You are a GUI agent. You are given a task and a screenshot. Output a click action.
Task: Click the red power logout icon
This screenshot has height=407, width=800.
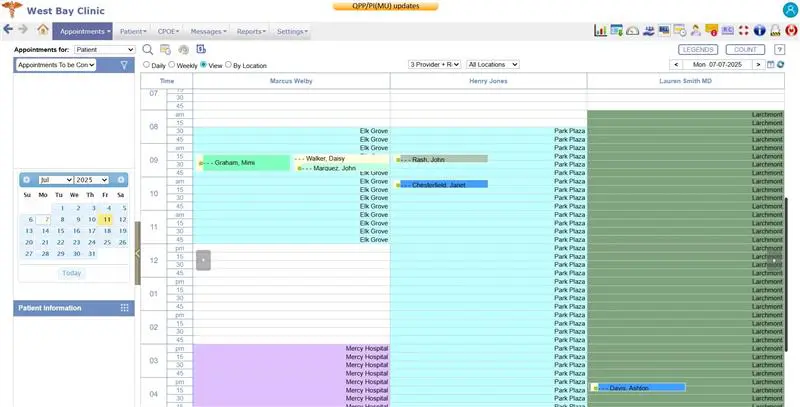[x=791, y=31]
